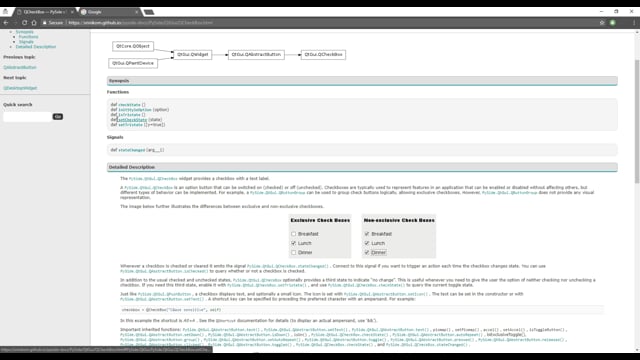The height and width of the screenshot is (360, 640).
Task: Click the browser forward arrow
Action: [15, 23]
